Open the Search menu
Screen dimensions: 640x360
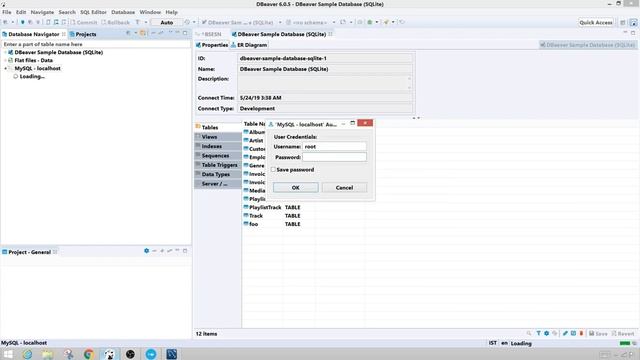click(67, 12)
